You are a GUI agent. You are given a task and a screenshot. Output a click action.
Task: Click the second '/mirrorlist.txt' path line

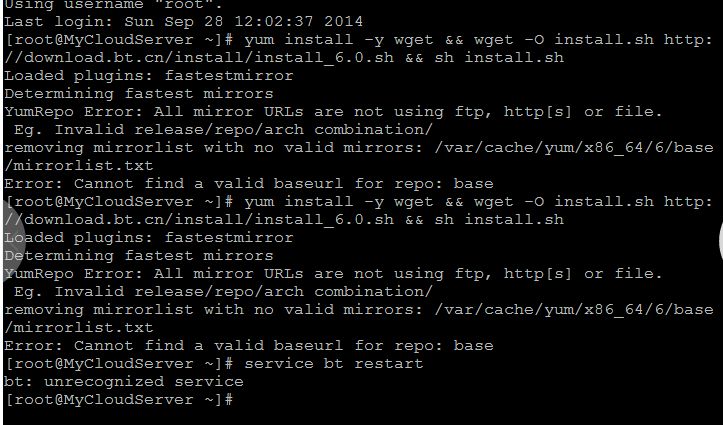78,328
